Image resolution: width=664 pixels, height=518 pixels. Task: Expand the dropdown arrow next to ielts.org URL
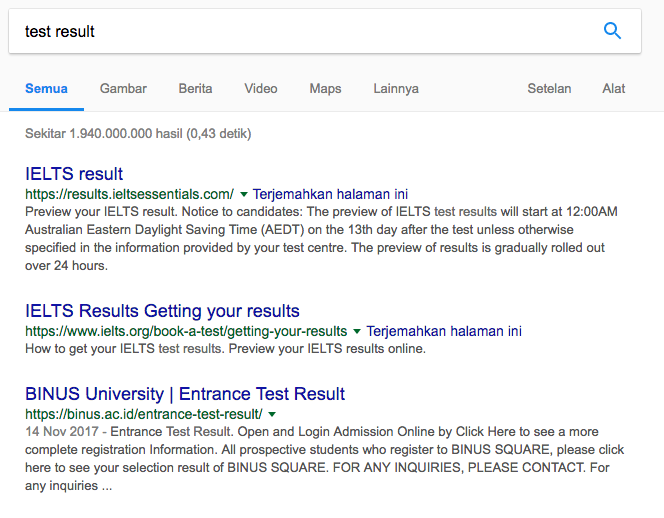click(x=357, y=331)
